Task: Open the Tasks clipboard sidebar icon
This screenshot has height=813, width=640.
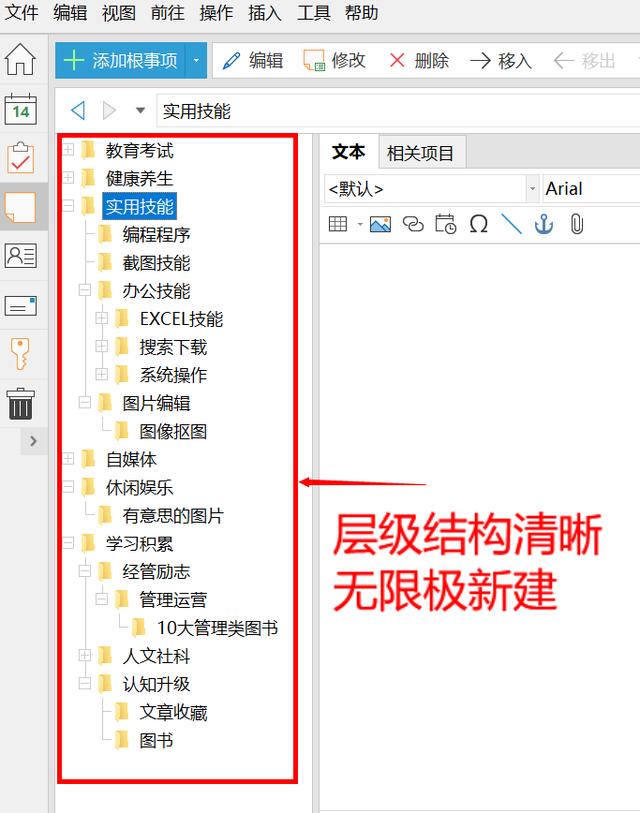Action: click(21, 158)
